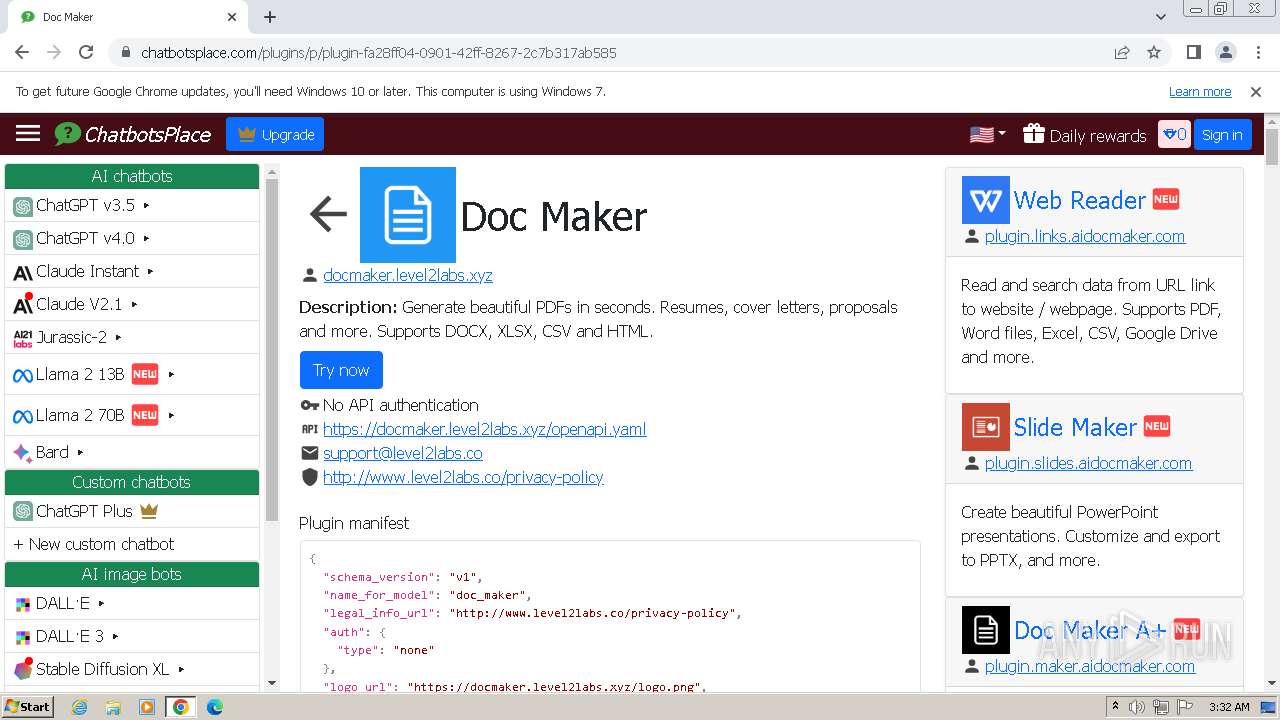This screenshot has height=720, width=1280.
Task: Open the docmaker.level2labs.xyz author link
Action: tap(408, 275)
